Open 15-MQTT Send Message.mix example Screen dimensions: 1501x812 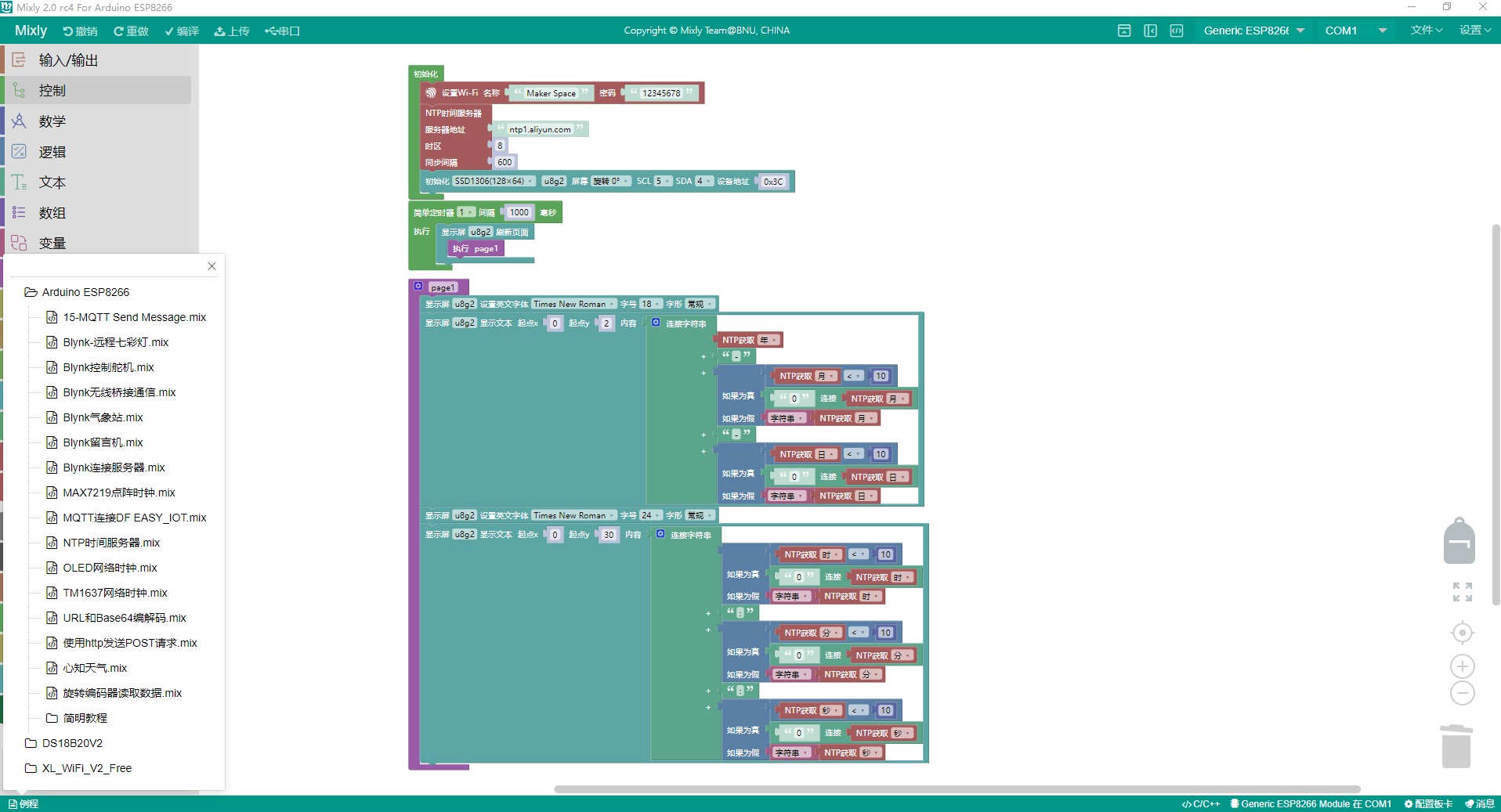[x=126, y=317]
